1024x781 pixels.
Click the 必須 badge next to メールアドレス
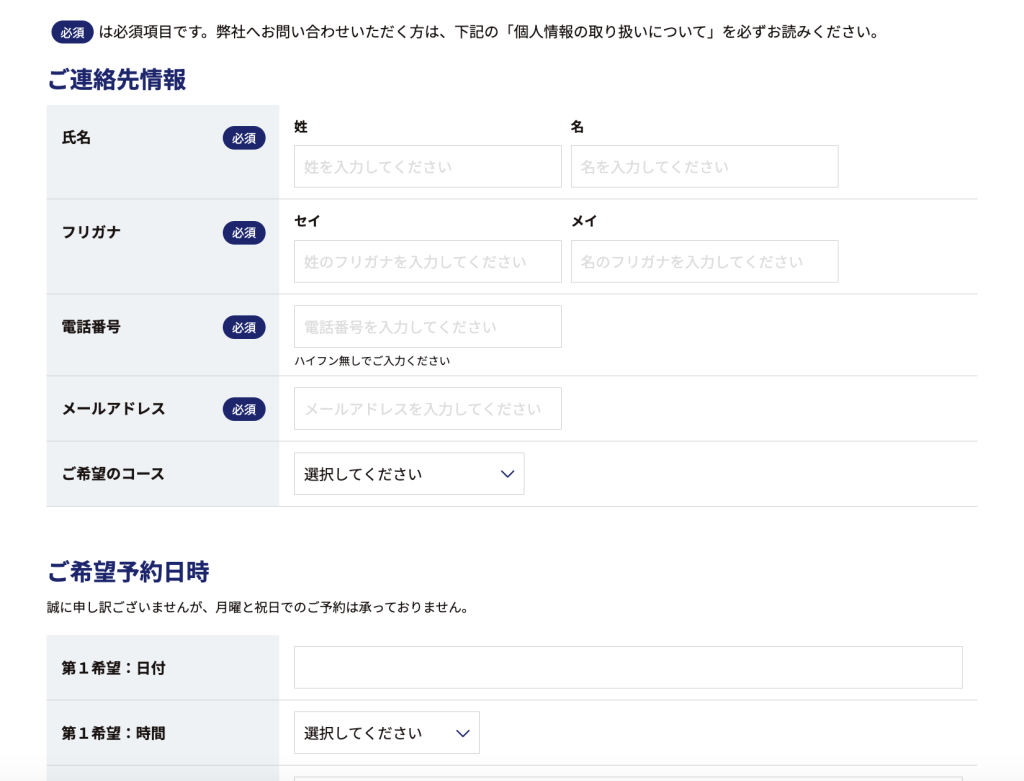click(244, 409)
